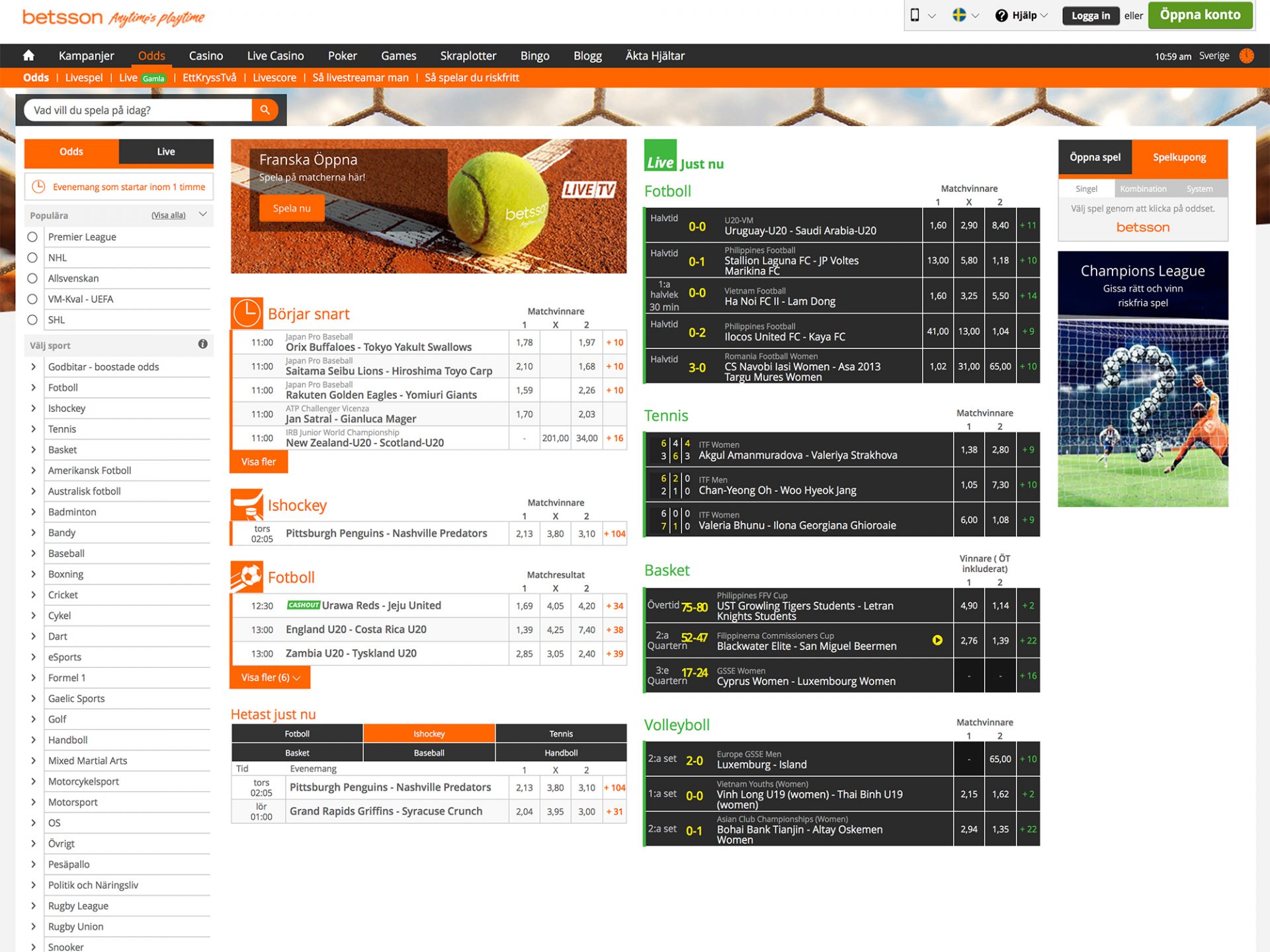Viewport: 1270px width, 952px height.
Task: Open the Skraplotter menu item
Action: click(x=468, y=56)
